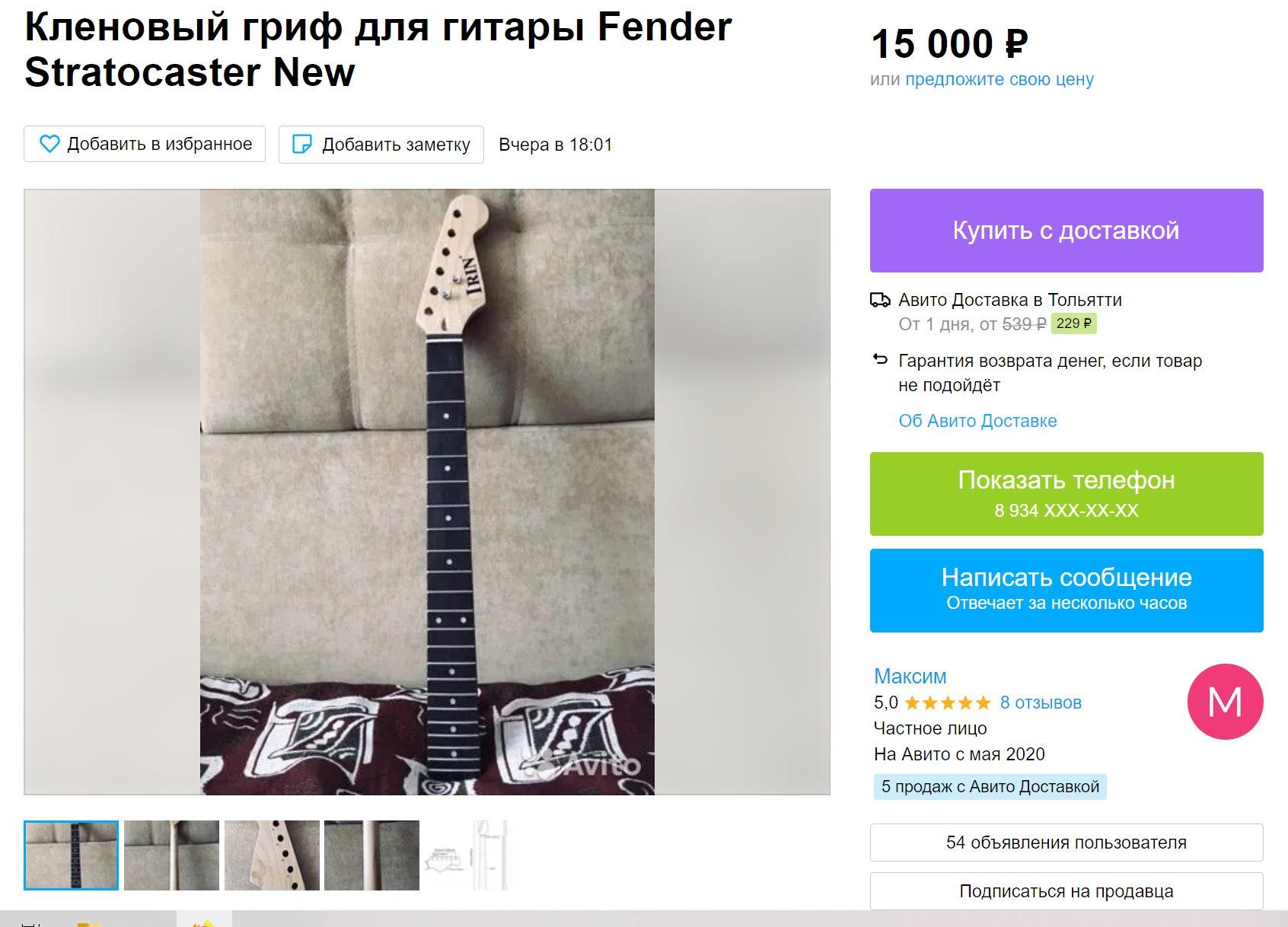Subscribe via Подписаться на продавца

pos(1066,891)
